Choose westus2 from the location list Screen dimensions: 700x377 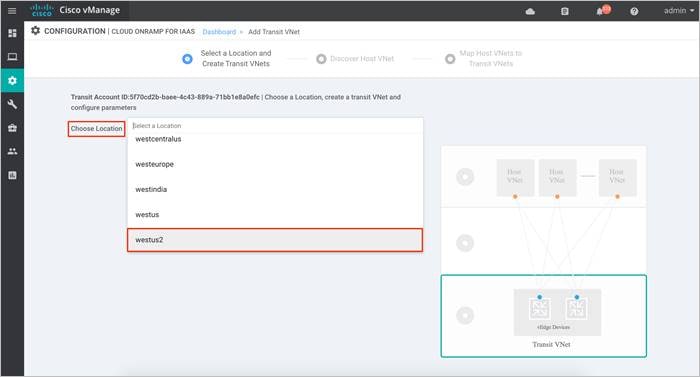click(x=275, y=240)
